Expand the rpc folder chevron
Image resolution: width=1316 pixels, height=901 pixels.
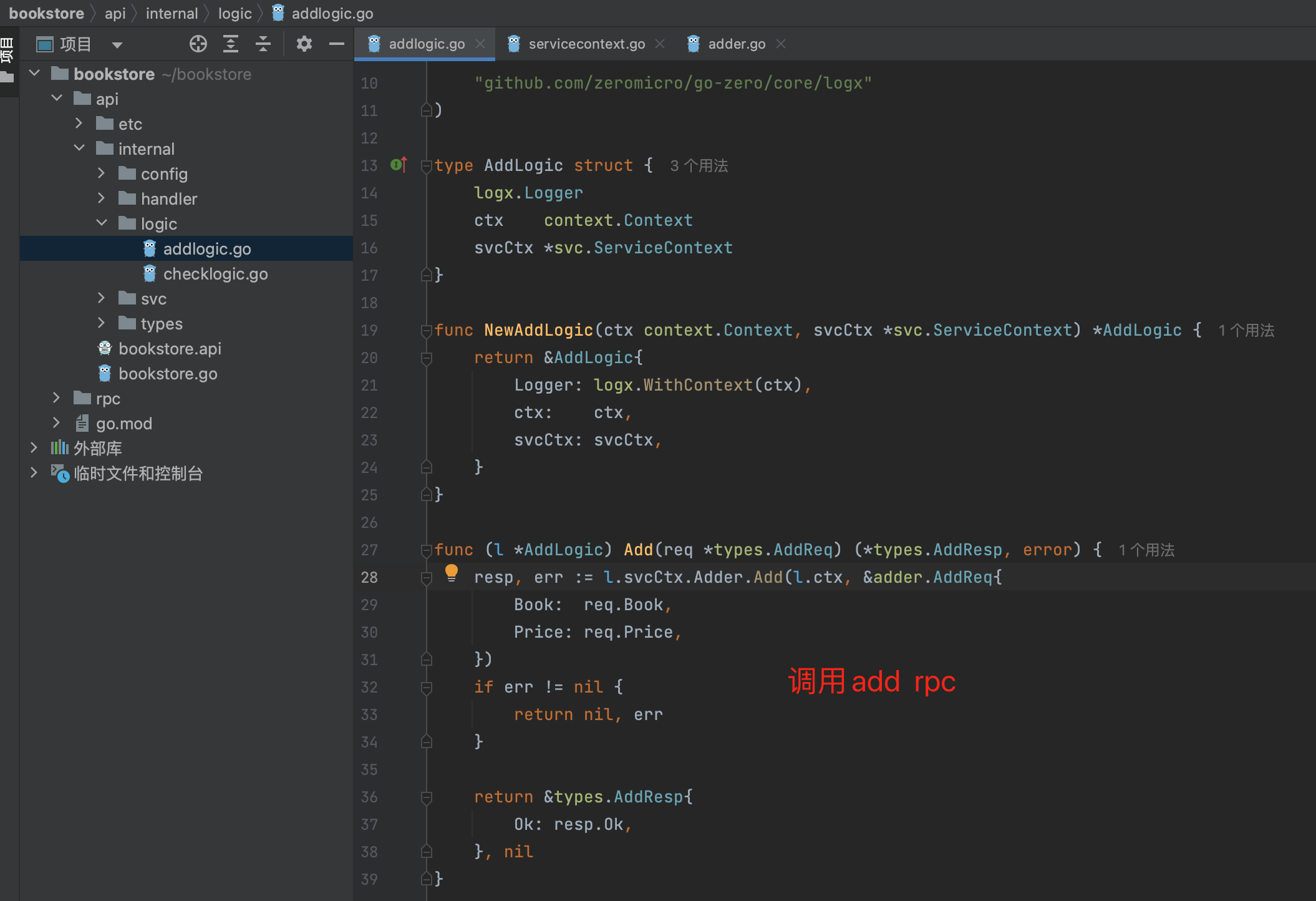pos(57,397)
